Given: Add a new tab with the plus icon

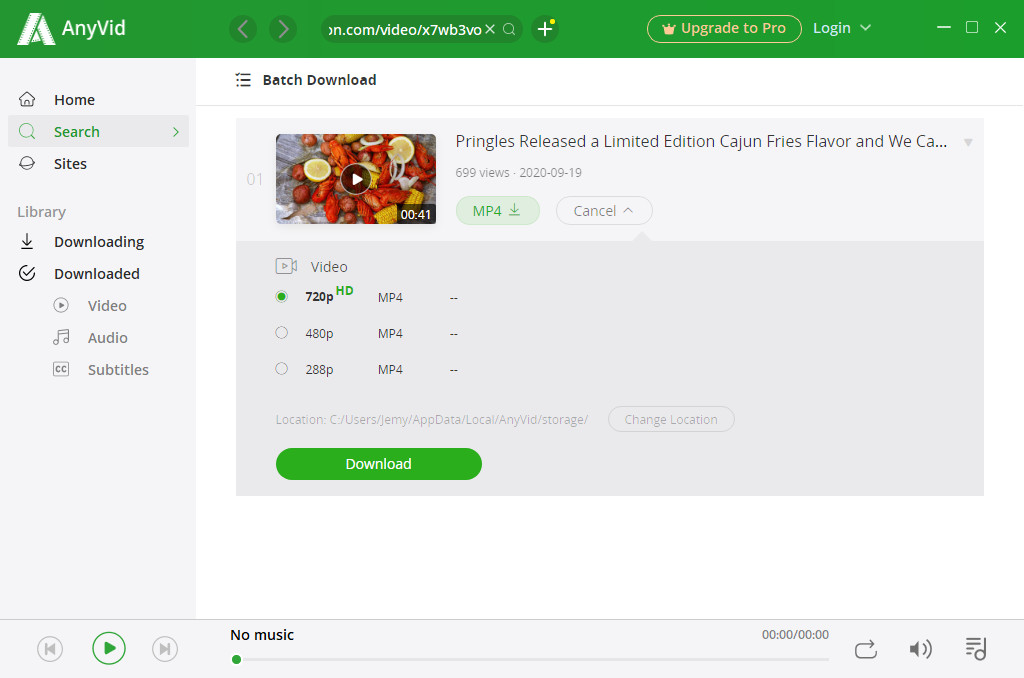Looking at the screenshot, I should coord(545,29).
